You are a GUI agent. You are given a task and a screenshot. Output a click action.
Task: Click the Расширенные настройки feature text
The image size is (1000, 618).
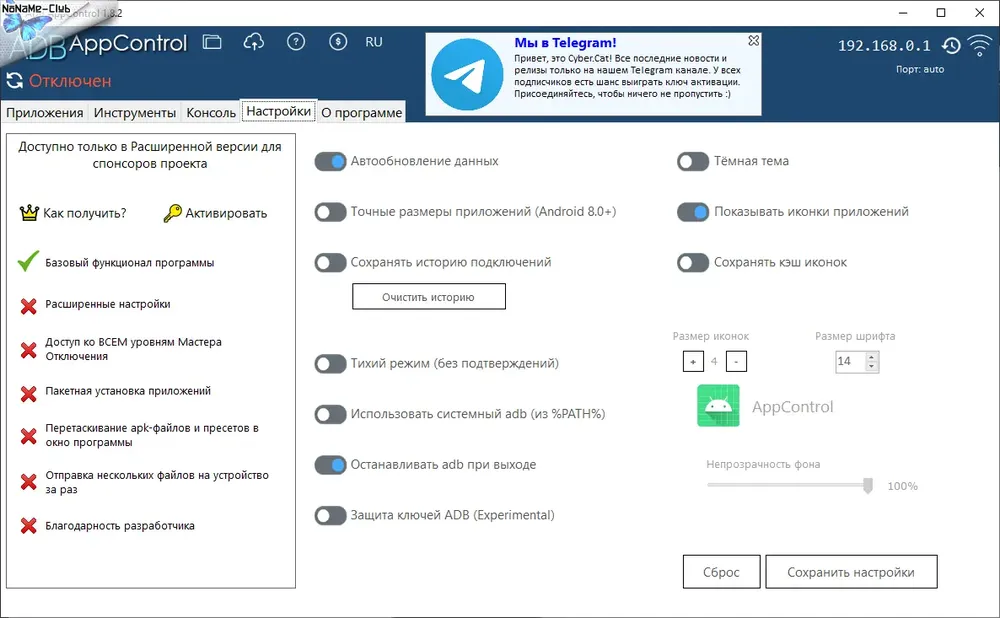click(x=108, y=304)
